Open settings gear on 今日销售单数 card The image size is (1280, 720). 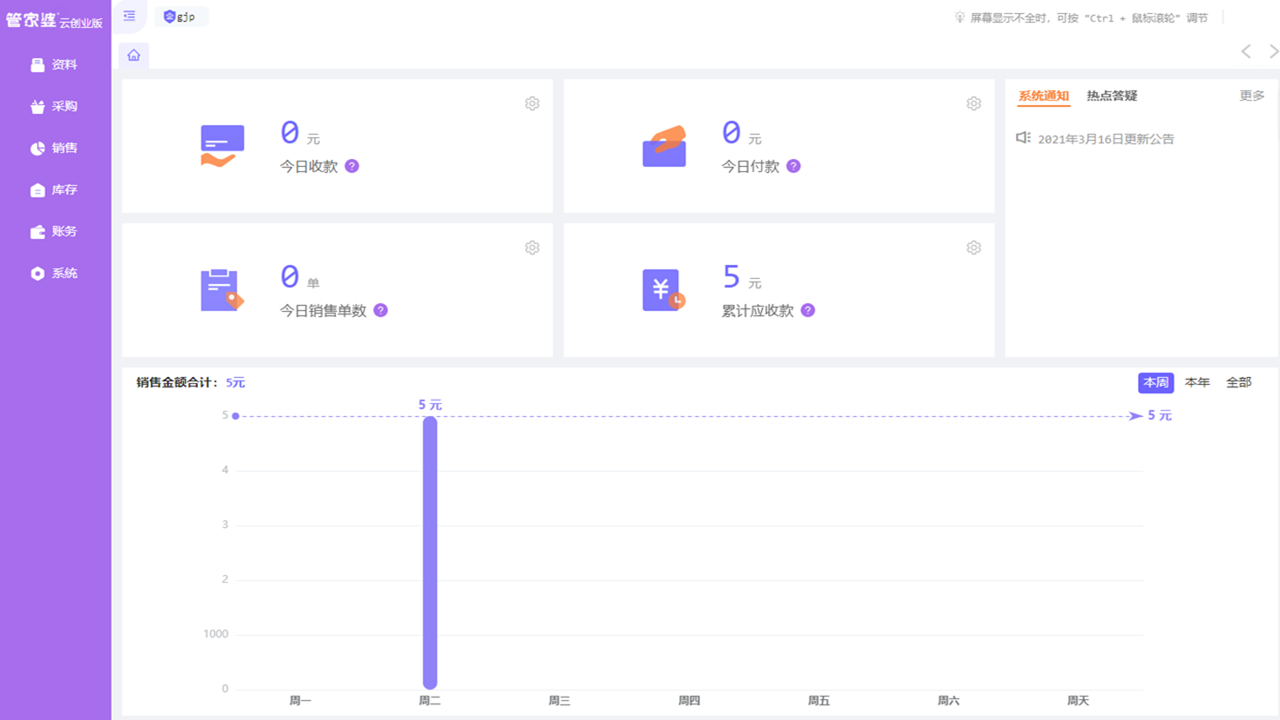click(532, 248)
